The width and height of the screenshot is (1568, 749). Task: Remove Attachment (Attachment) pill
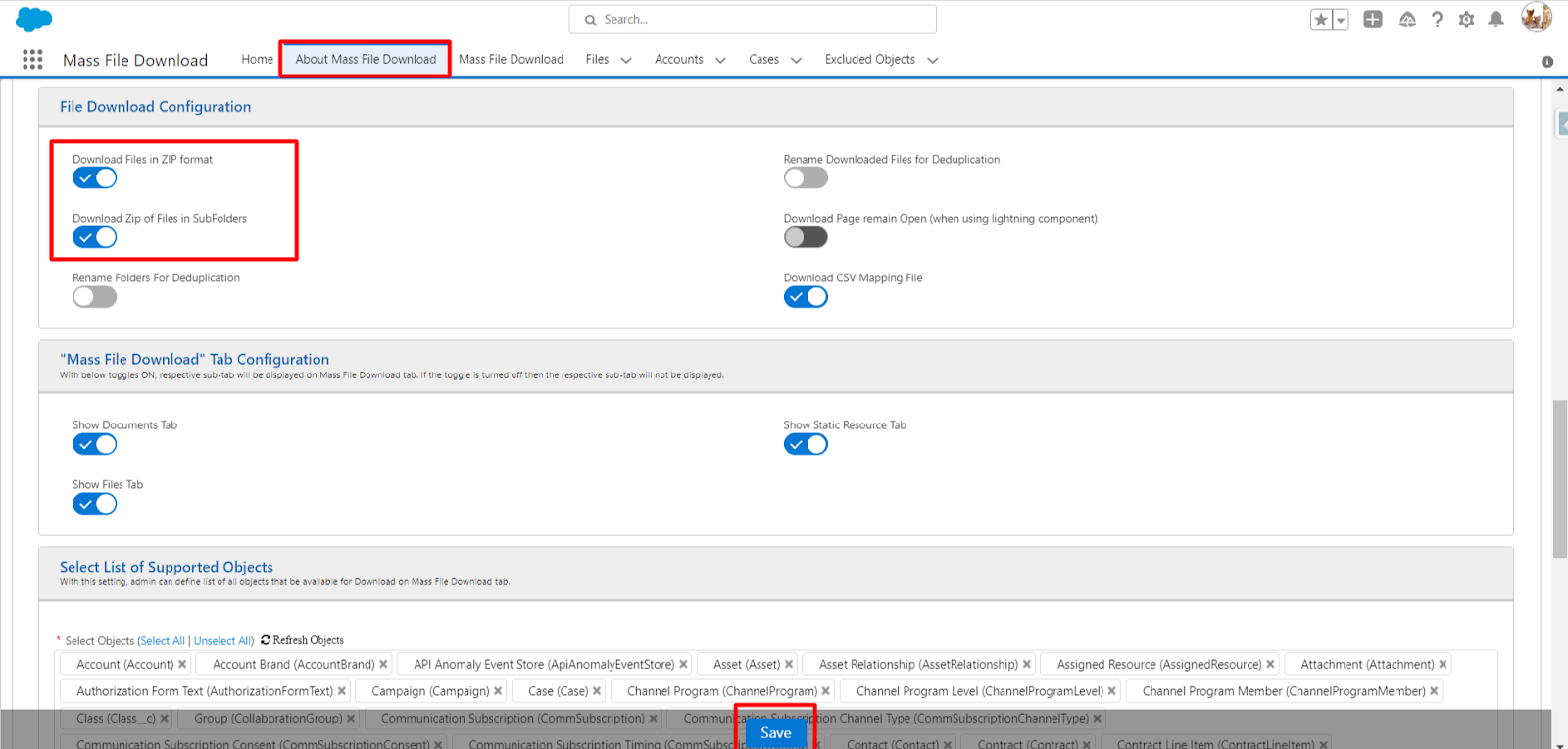[x=1443, y=665]
